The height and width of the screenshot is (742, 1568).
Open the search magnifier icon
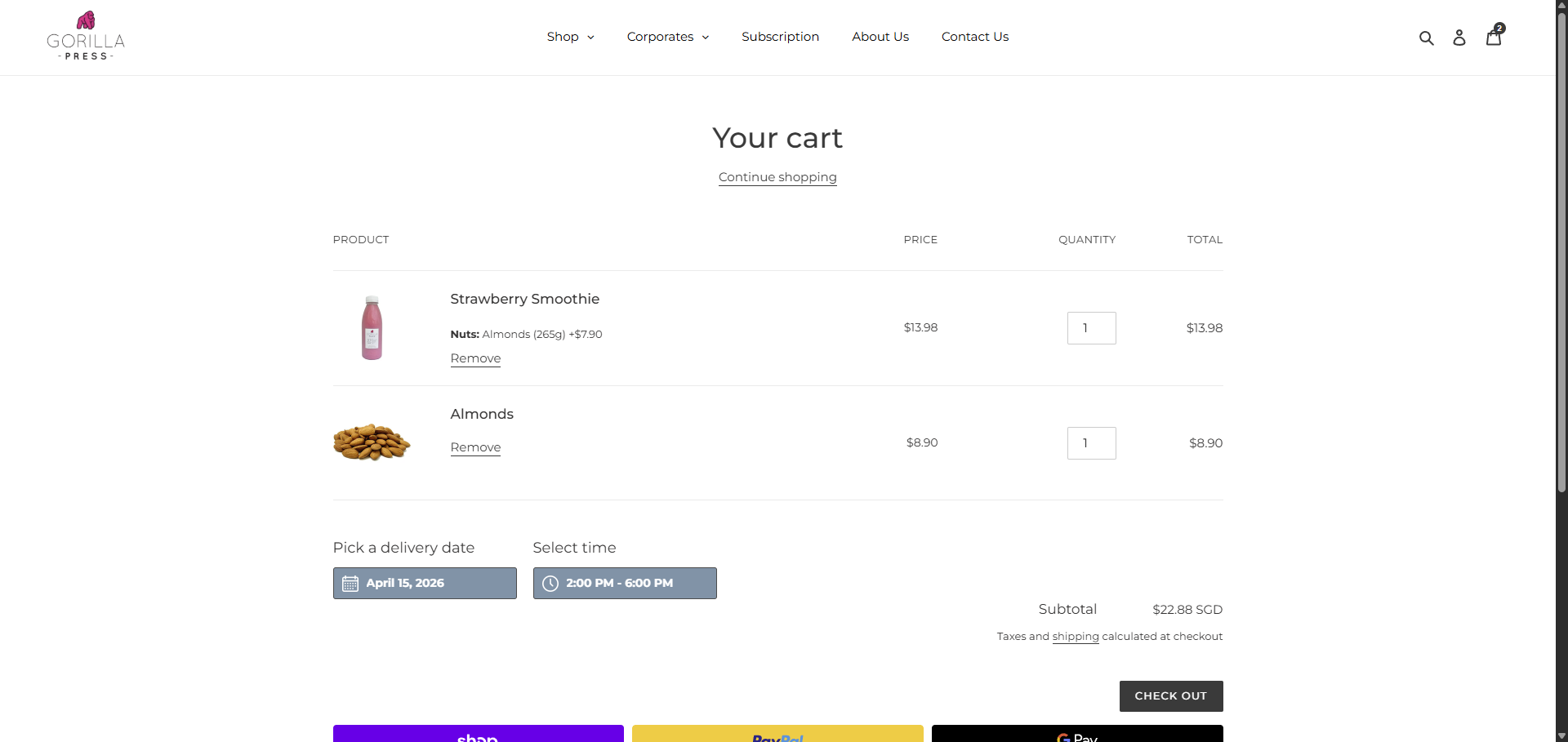(x=1426, y=38)
